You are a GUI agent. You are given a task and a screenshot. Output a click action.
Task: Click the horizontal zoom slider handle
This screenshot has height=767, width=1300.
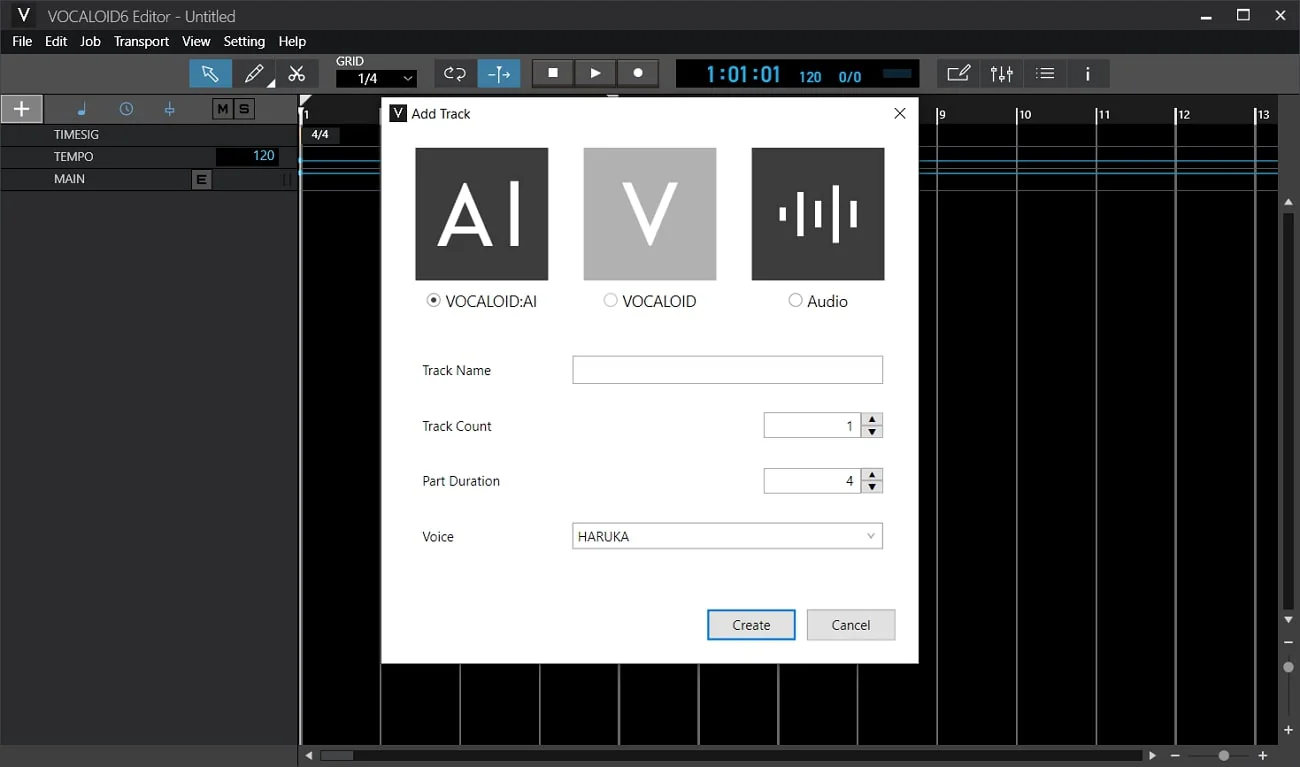click(1224, 756)
